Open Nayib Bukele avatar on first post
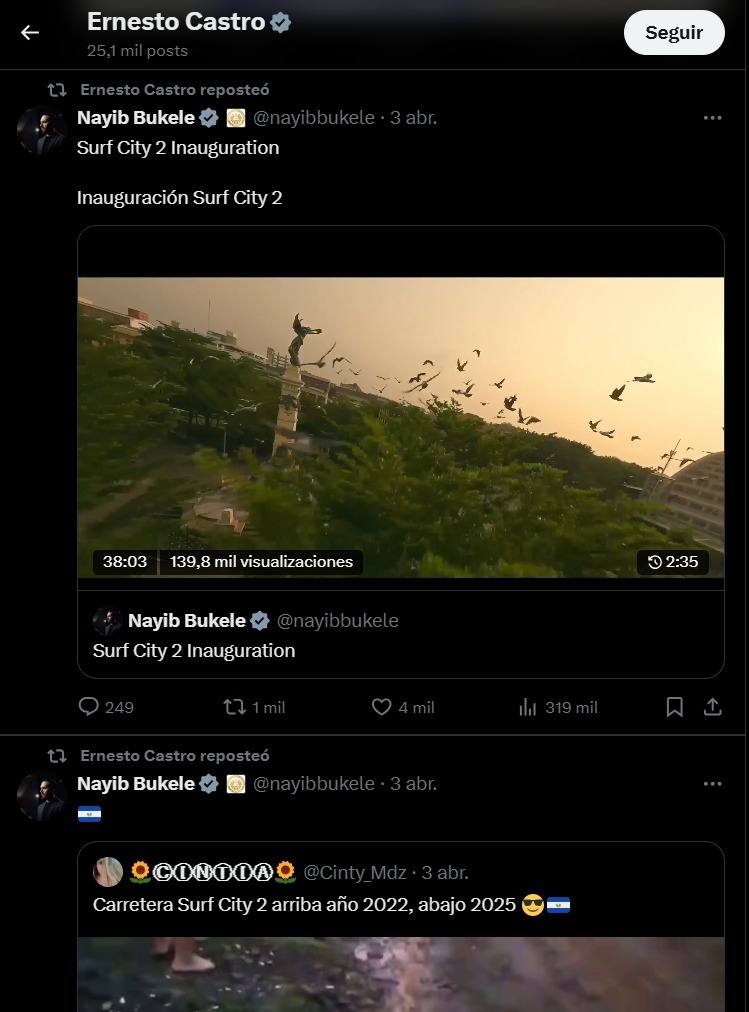This screenshot has width=749, height=1012. point(42,130)
